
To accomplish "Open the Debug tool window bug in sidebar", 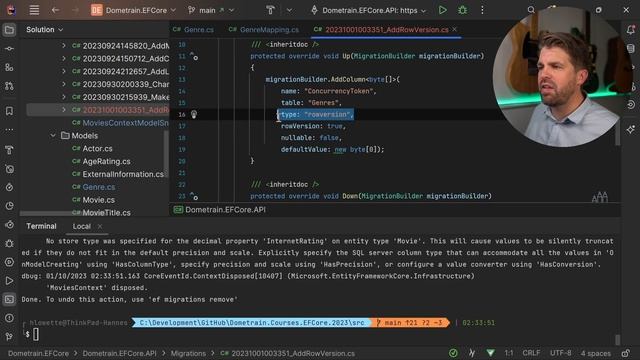I will (9, 244).
